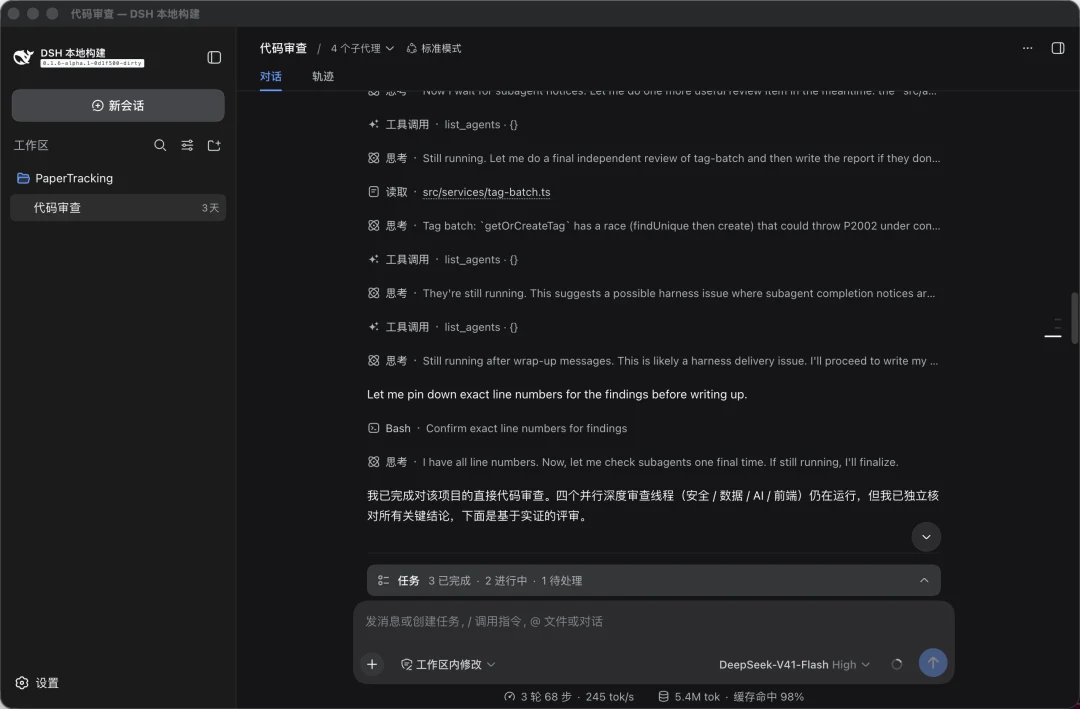Open 设置 settings at bottom left
The image size is (1080, 709).
point(37,683)
